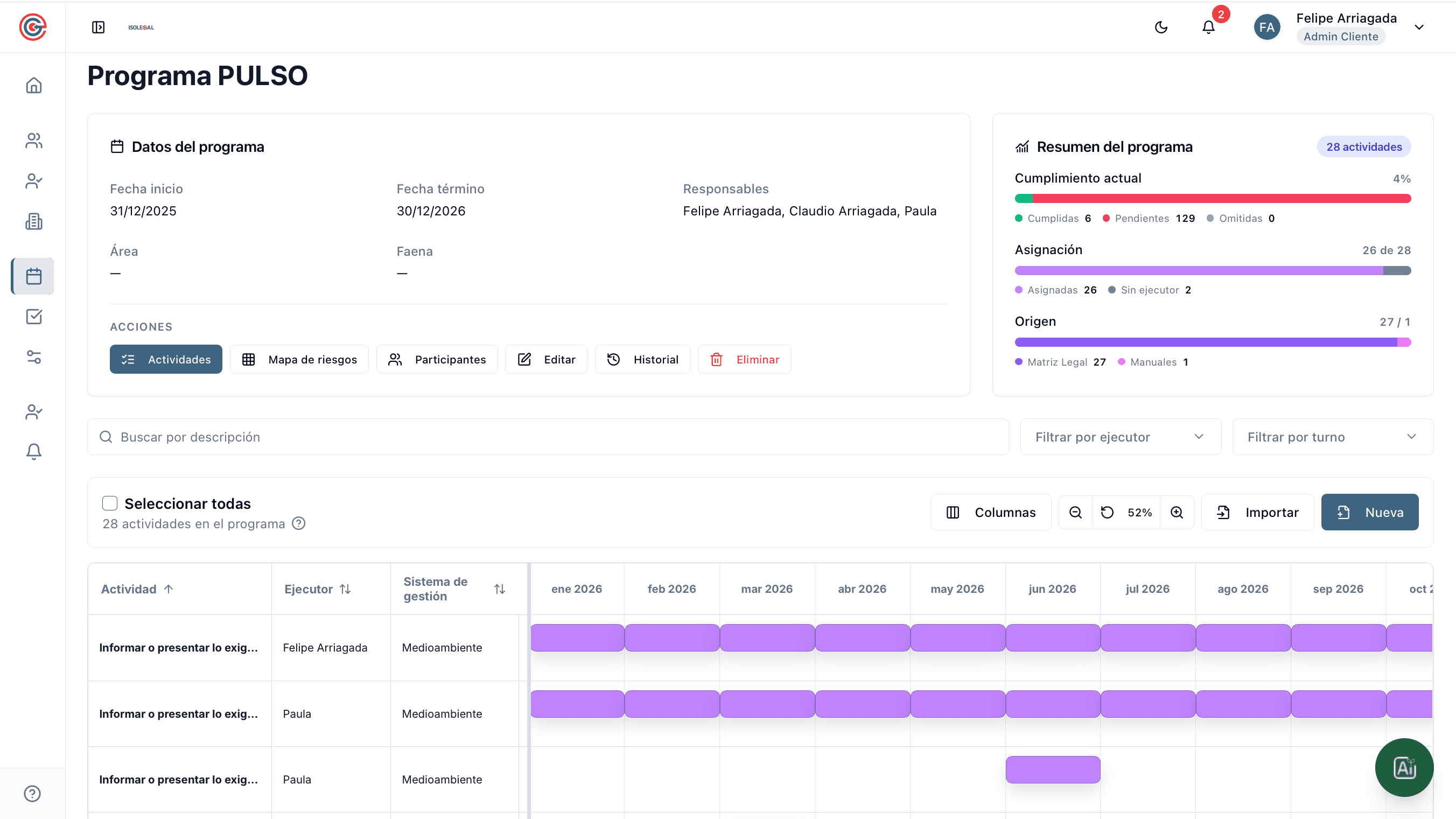The image size is (1456, 819).
Task: Open the home icon in sidebar
Action: (34, 86)
